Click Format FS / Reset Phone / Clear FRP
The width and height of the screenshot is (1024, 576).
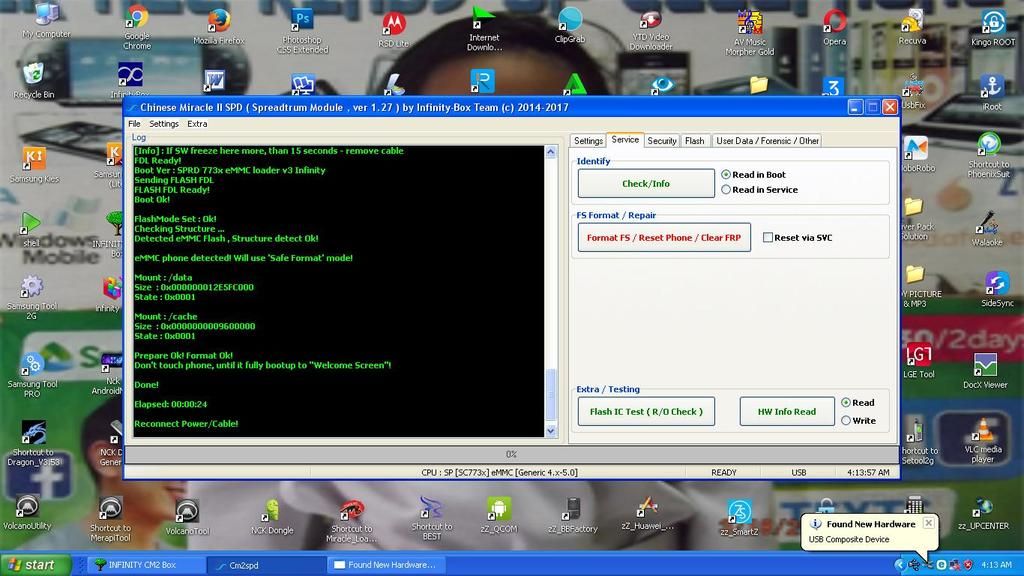click(x=664, y=238)
